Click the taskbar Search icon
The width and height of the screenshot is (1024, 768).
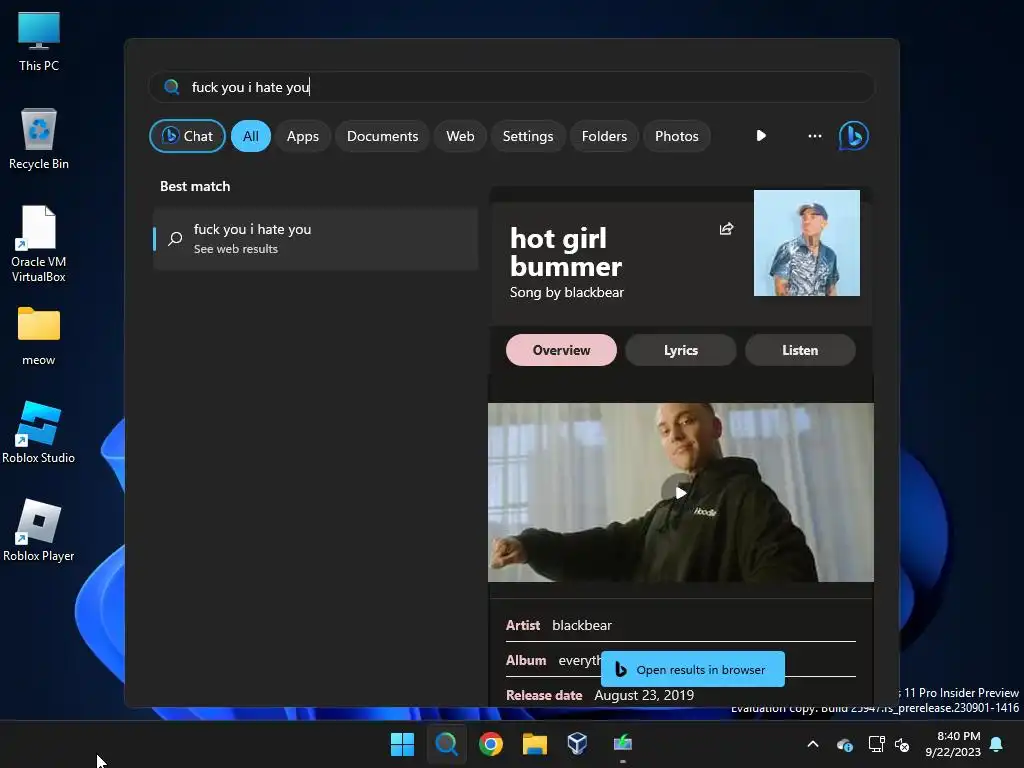[x=447, y=744]
